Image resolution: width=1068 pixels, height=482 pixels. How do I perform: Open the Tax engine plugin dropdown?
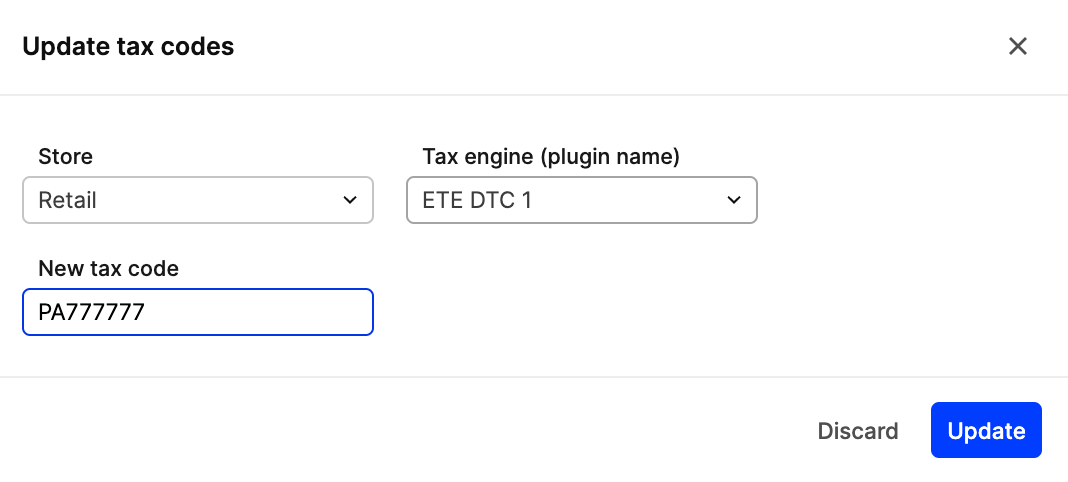click(x=581, y=200)
